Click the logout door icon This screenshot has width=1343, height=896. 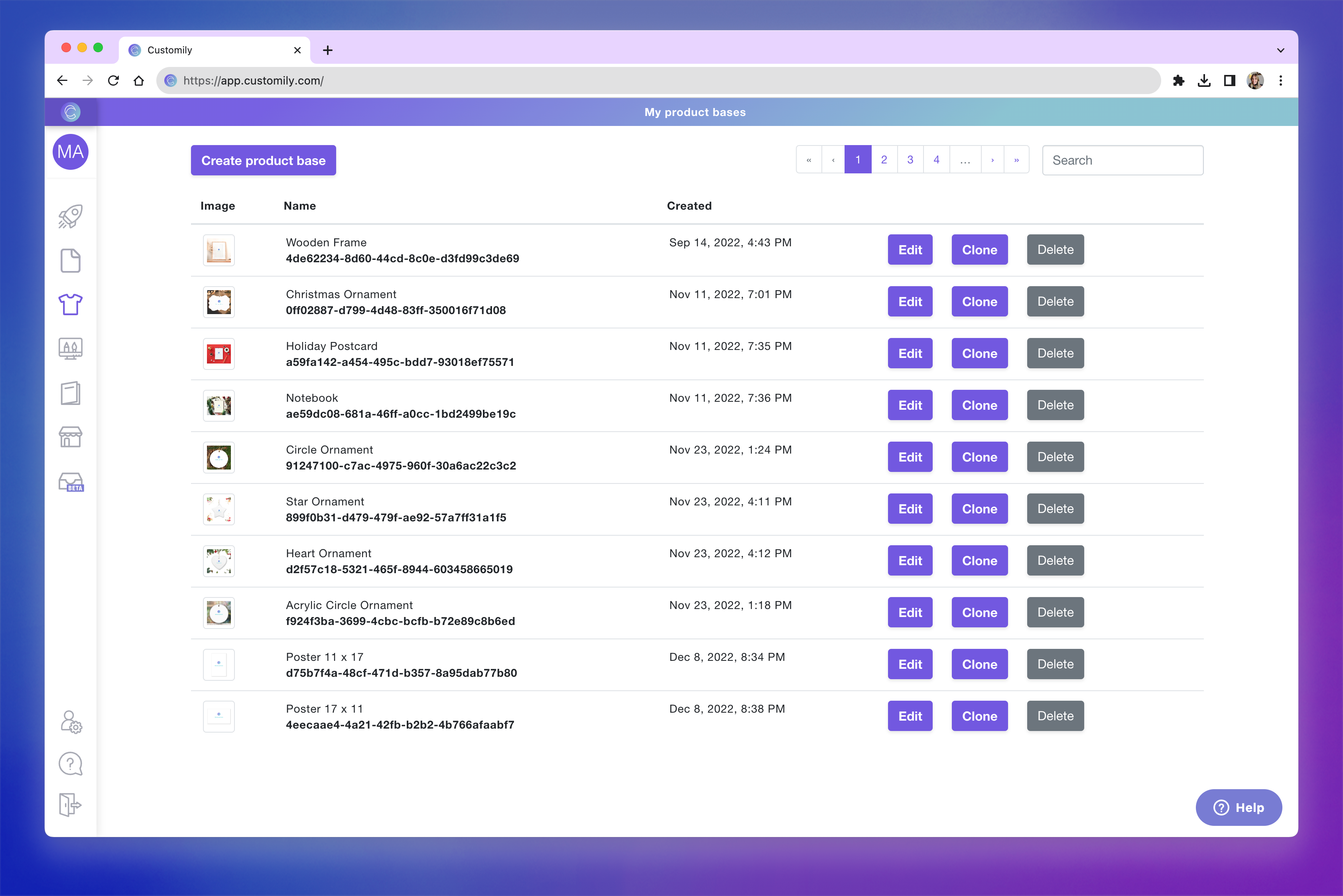click(x=70, y=805)
